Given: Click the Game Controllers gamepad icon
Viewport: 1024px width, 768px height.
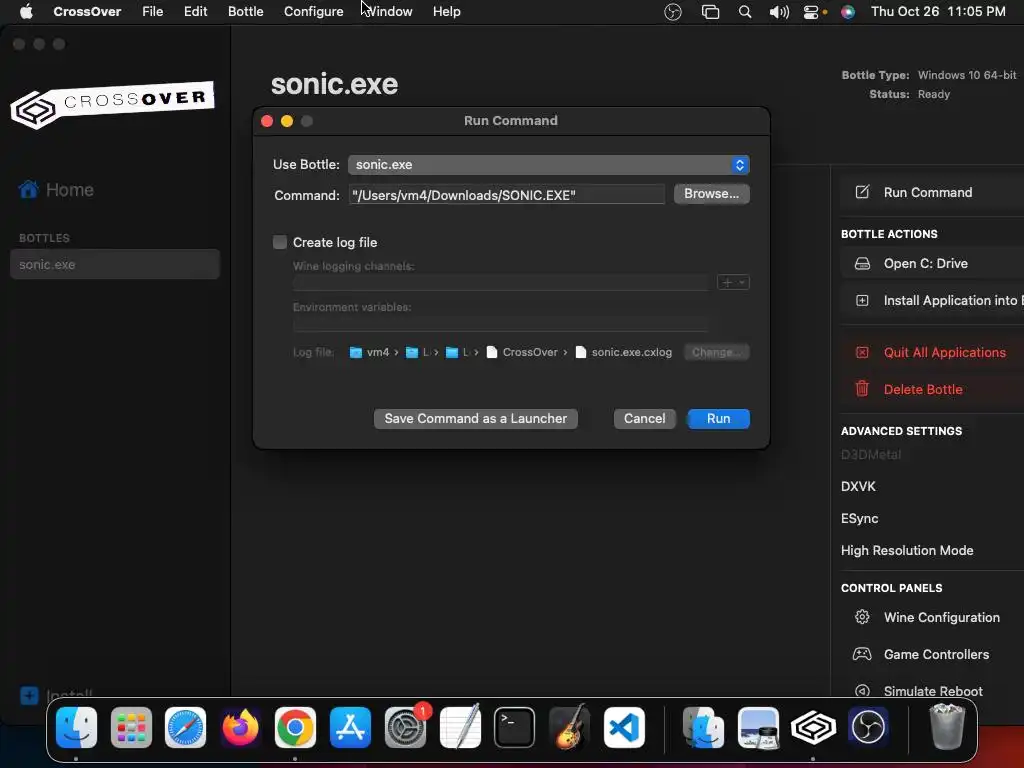Looking at the screenshot, I should click(862, 654).
